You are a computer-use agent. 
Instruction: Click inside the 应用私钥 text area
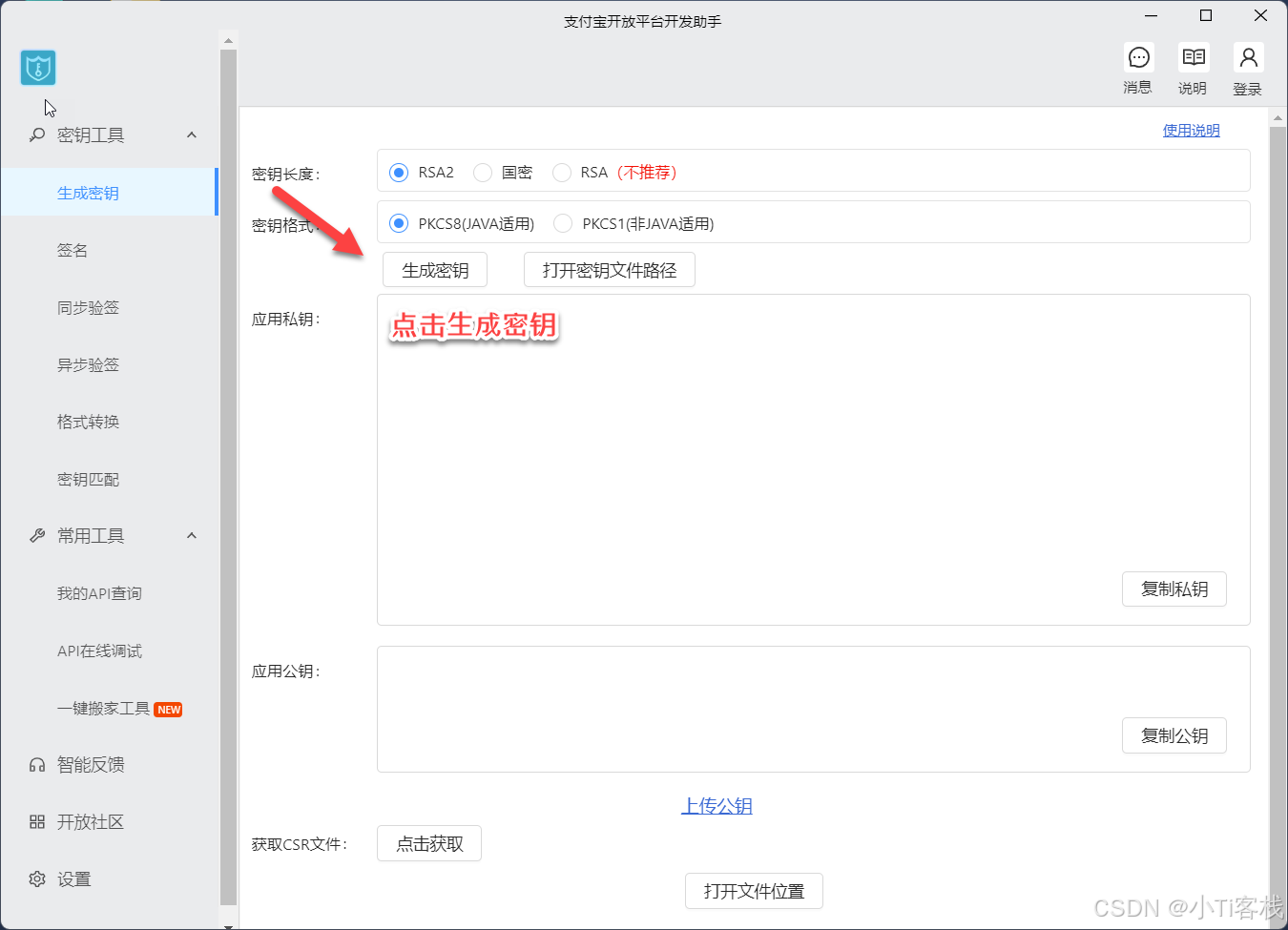(814, 460)
